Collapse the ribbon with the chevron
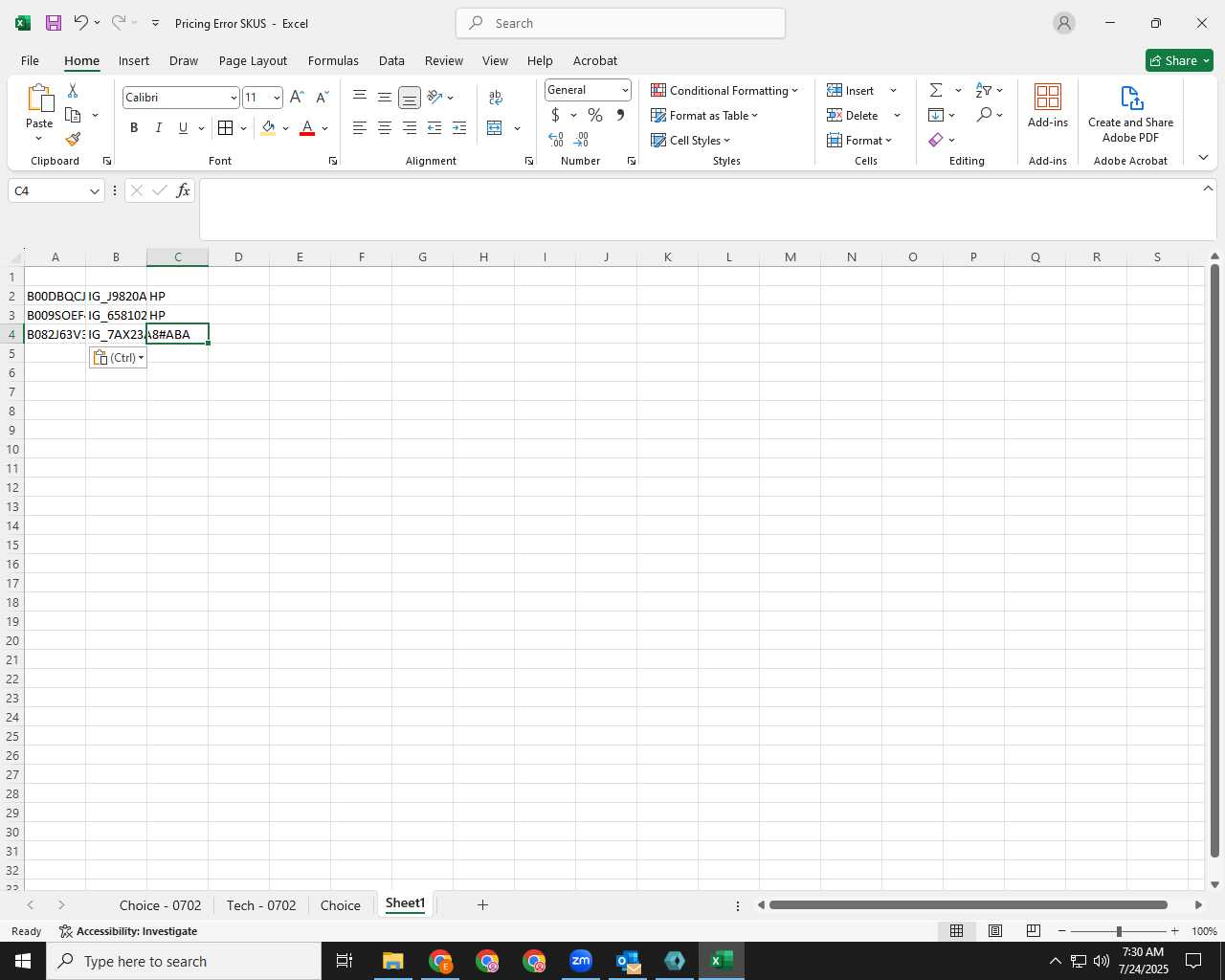Image resolution: width=1225 pixels, height=980 pixels. (1203, 158)
